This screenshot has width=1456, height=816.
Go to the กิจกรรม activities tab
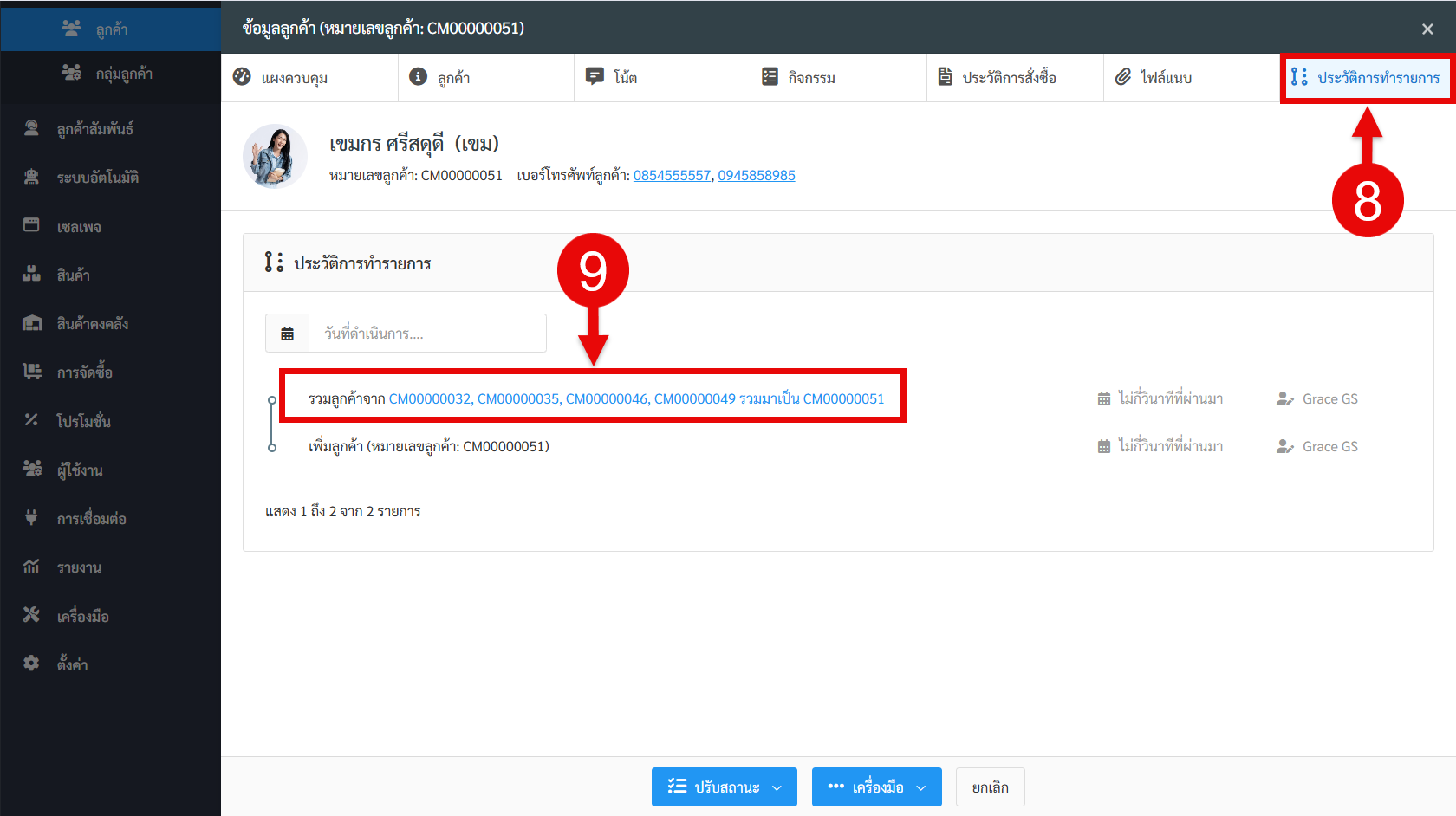click(811, 78)
